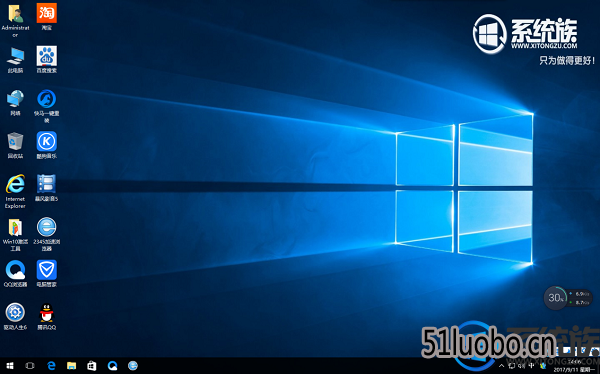Switch the Chinese input method indicator
This screenshot has width=600, height=374.
[532, 366]
